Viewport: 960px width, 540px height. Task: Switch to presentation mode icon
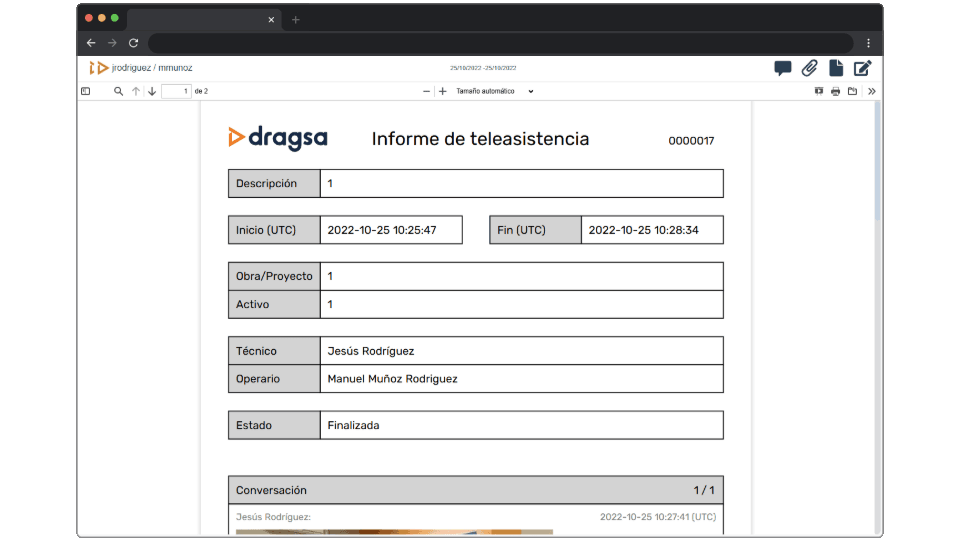[x=819, y=91]
